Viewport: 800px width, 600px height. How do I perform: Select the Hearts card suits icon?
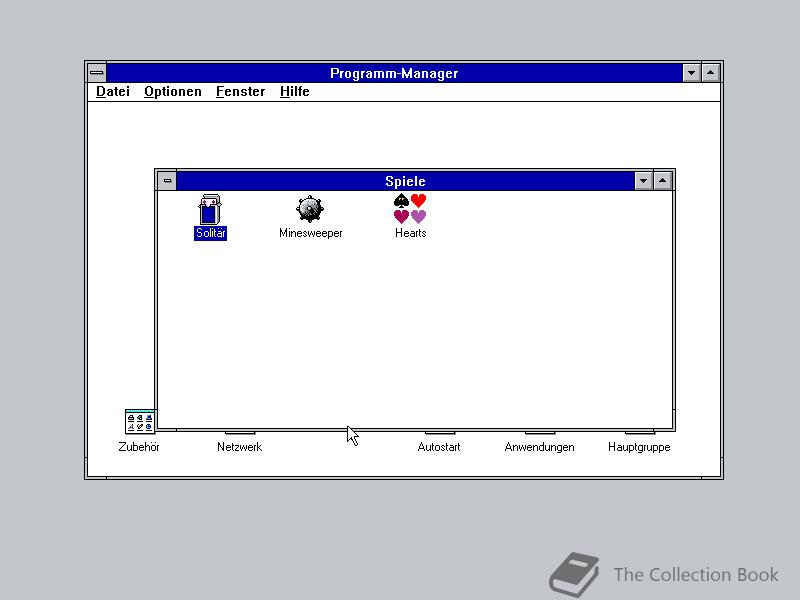(x=410, y=209)
